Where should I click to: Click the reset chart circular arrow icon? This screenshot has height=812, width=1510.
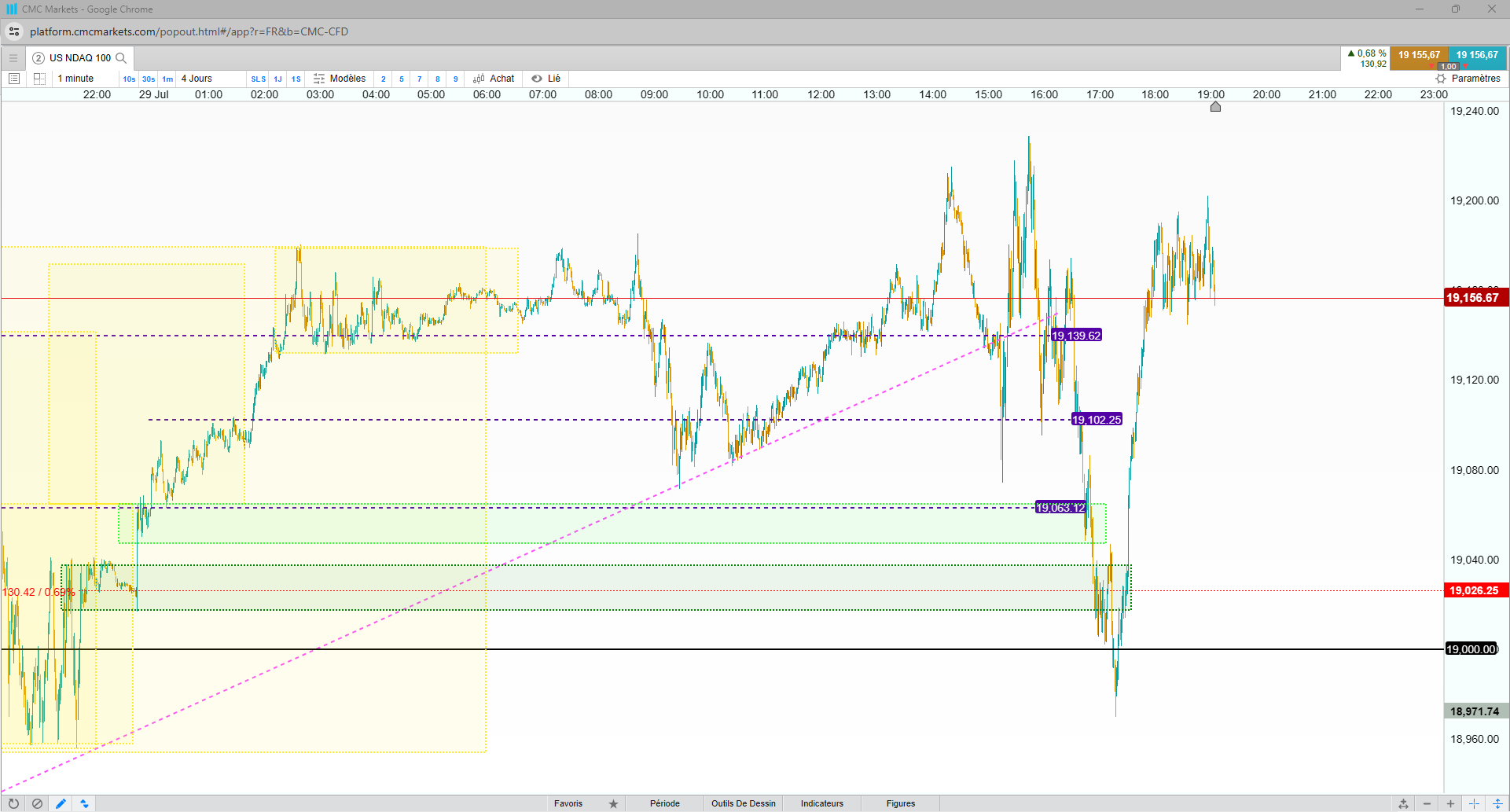(13, 803)
